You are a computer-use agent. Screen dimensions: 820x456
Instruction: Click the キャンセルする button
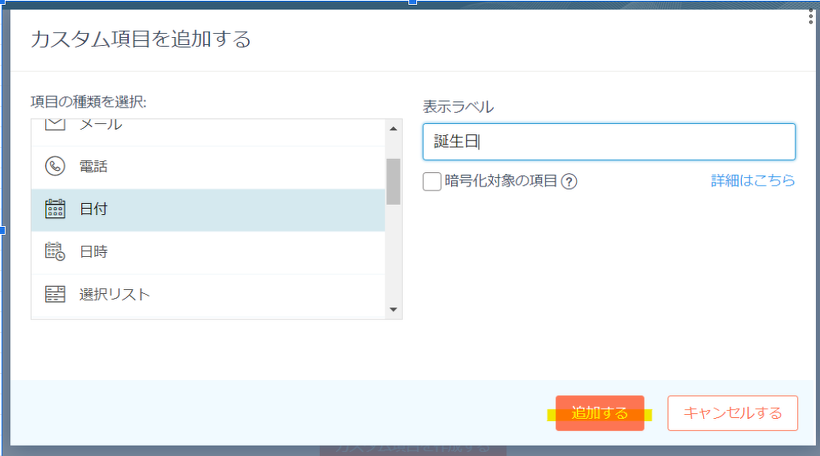tap(732, 413)
